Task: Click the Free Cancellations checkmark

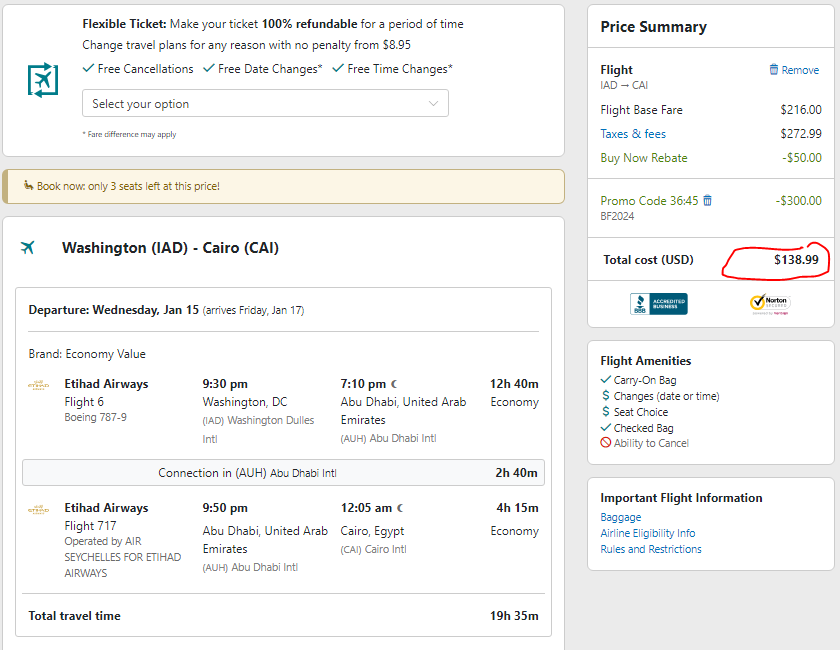Action: click(x=89, y=68)
